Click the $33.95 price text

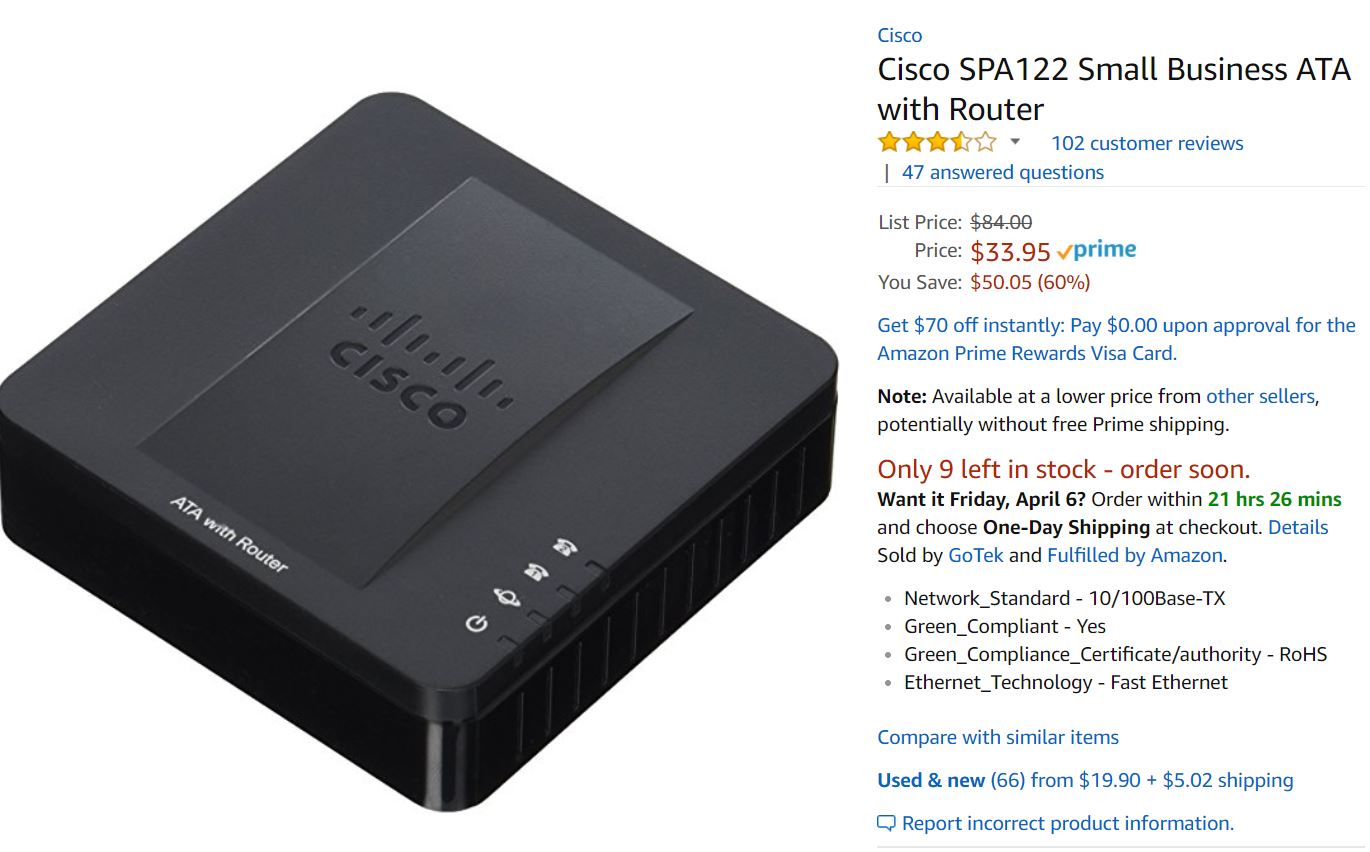tap(1010, 251)
